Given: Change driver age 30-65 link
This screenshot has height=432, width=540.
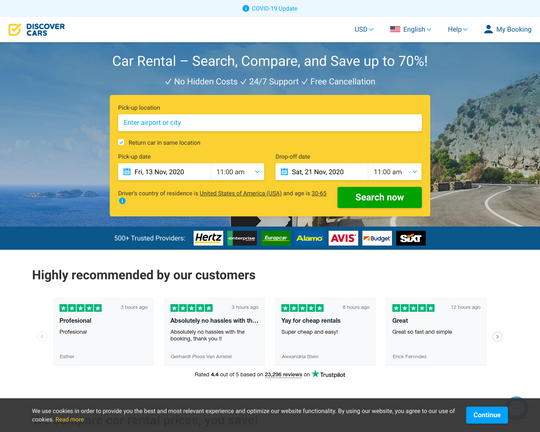Looking at the screenshot, I should click(x=319, y=193).
